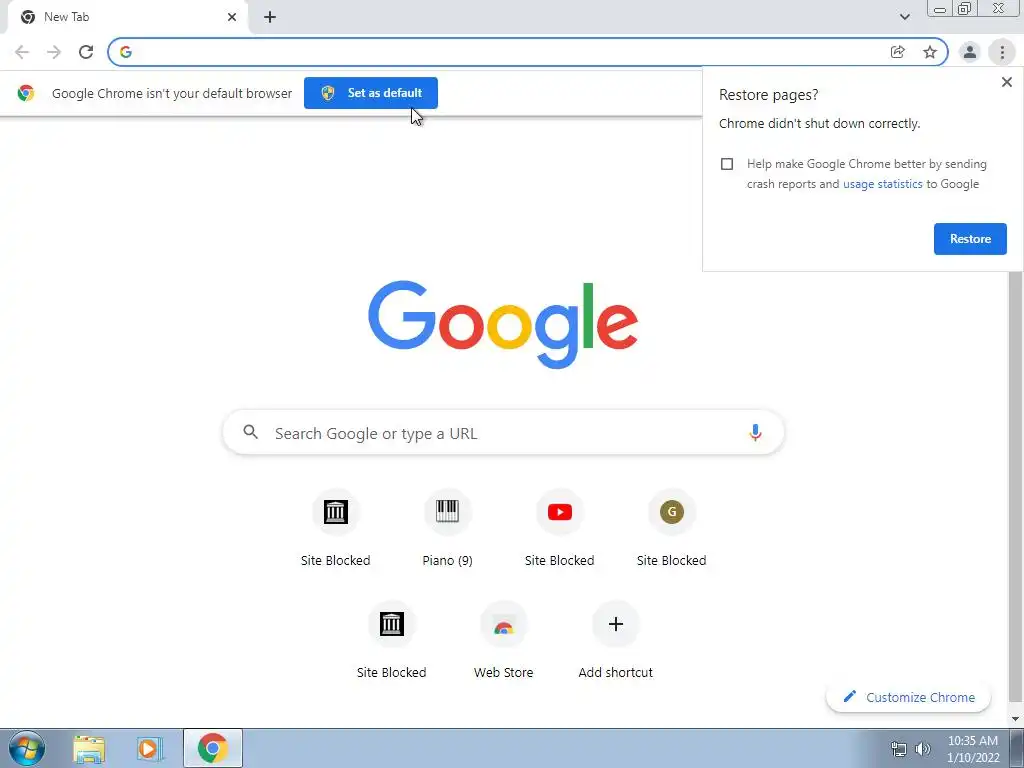Bookmark this tab with the star icon
This screenshot has height=768, width=1024.
point(930,52)
